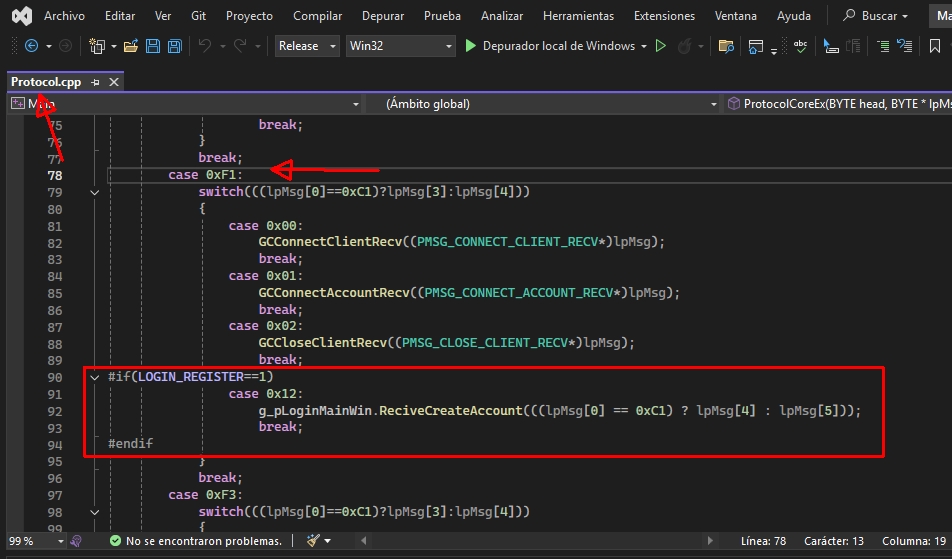This screenshot has height=559, width=952.
Task: Click the find in files folder icon
Action: point(726,46)
